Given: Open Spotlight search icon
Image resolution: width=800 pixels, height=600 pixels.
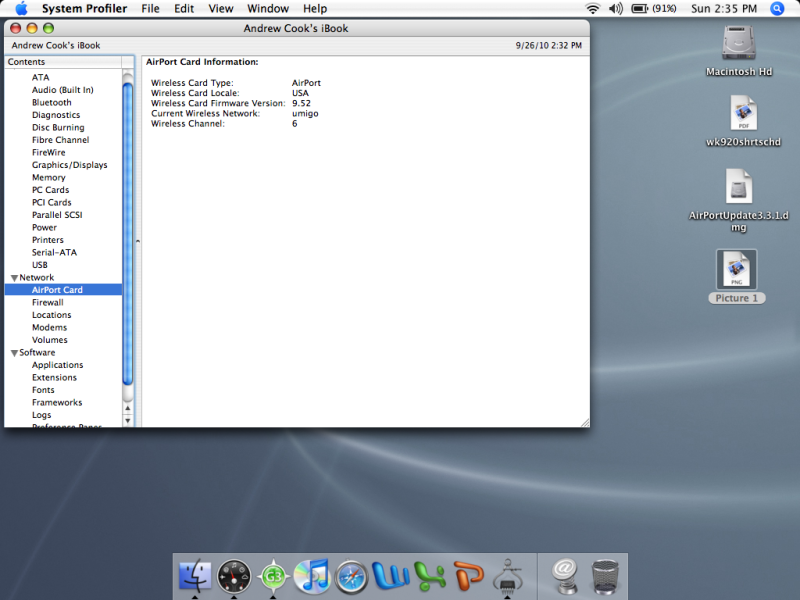Looking at the screenshot, I should [x=777, y=9].
